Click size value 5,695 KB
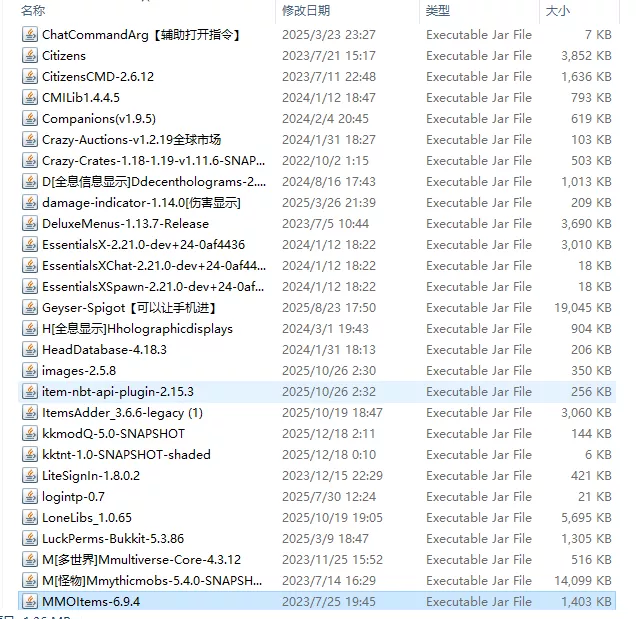Viewport: 641px width, 619px height. [586, 518]
